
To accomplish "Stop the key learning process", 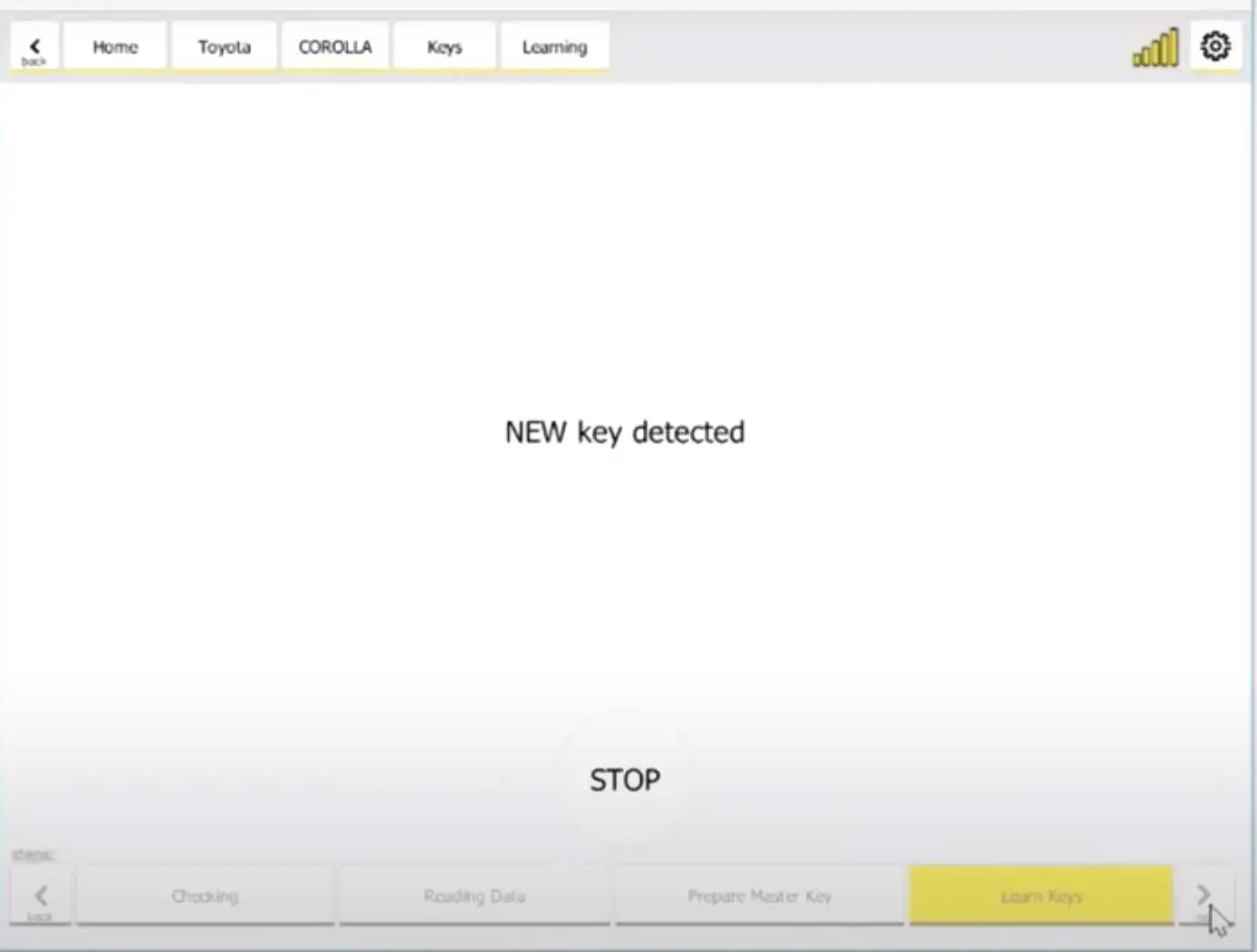I will tap(625, 780).
